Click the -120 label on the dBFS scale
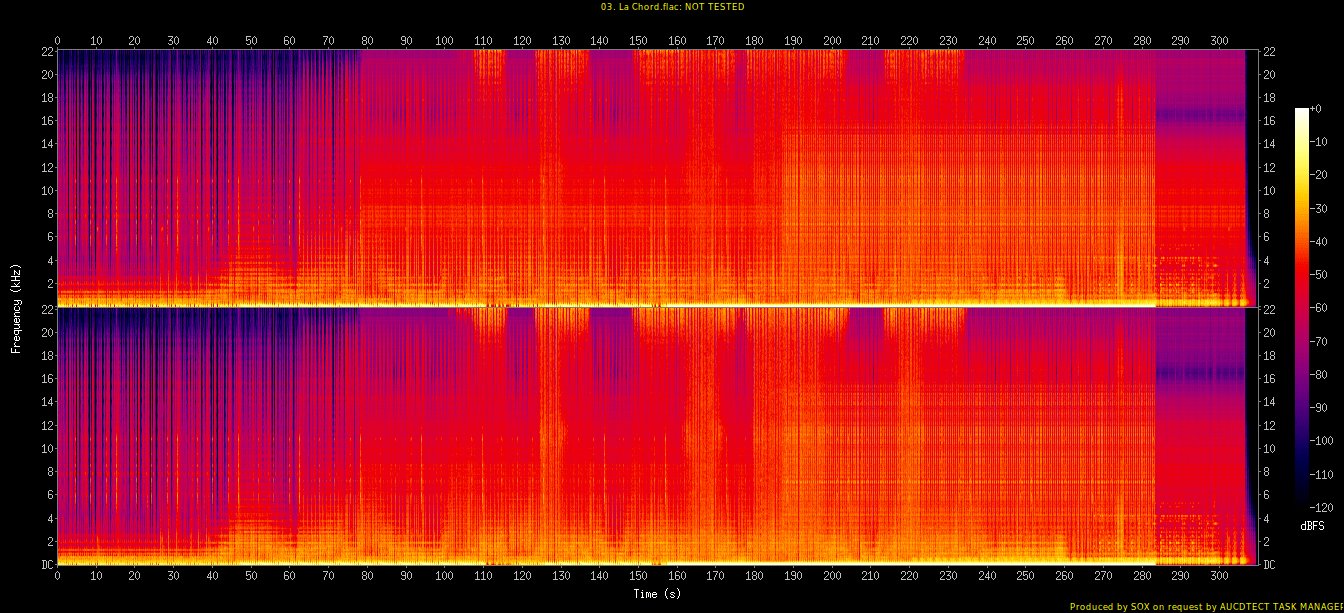 coord(1321,506)
